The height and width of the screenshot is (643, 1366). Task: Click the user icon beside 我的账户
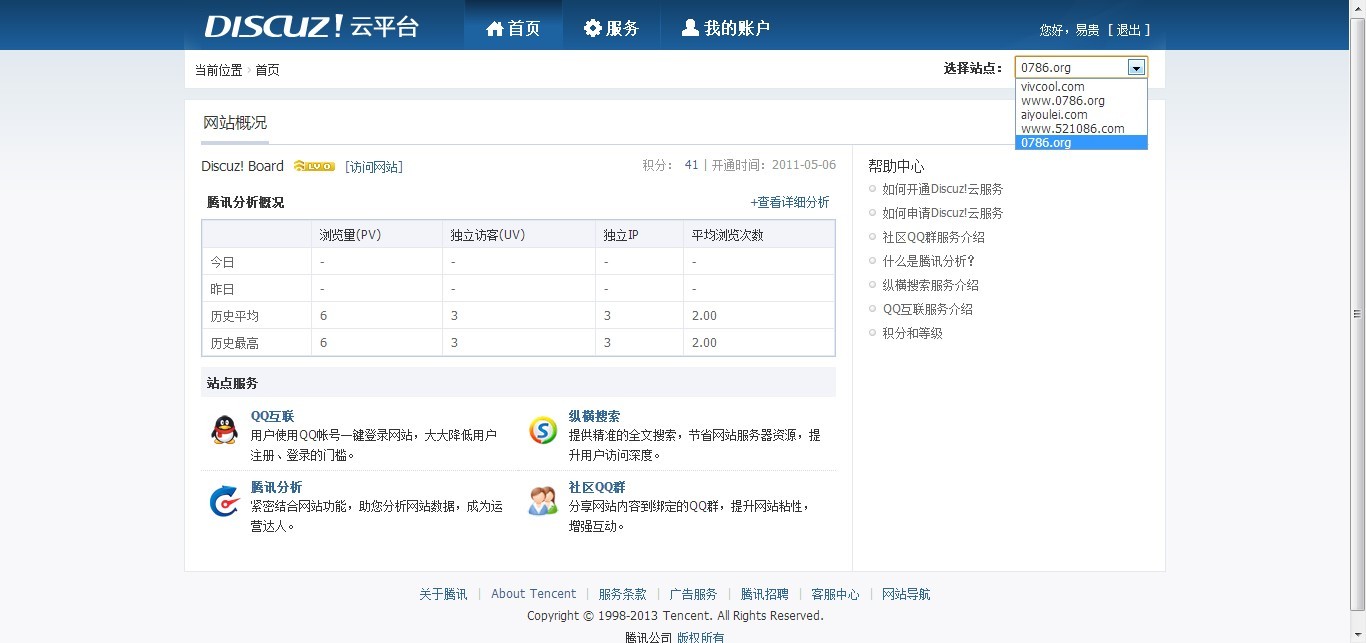click(690, 27)
